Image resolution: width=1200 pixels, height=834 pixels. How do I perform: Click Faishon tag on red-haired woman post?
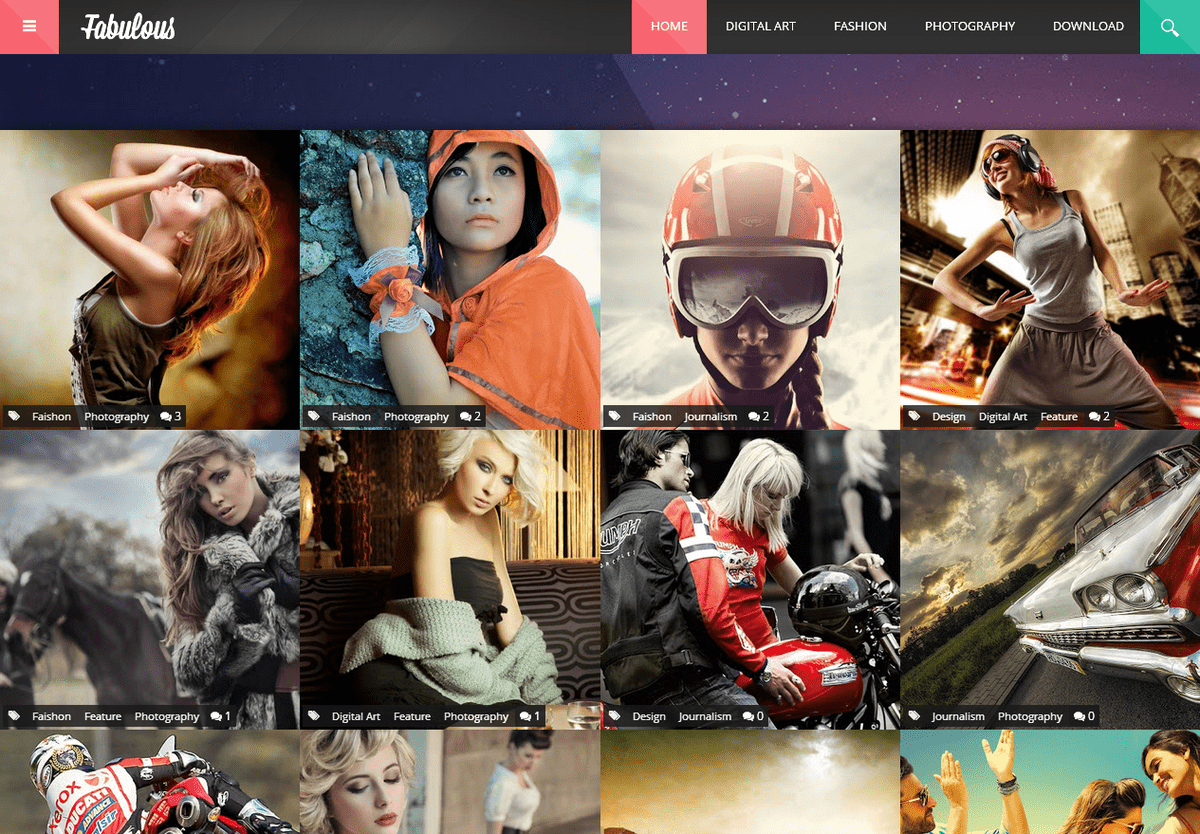(x=52, y=416)
